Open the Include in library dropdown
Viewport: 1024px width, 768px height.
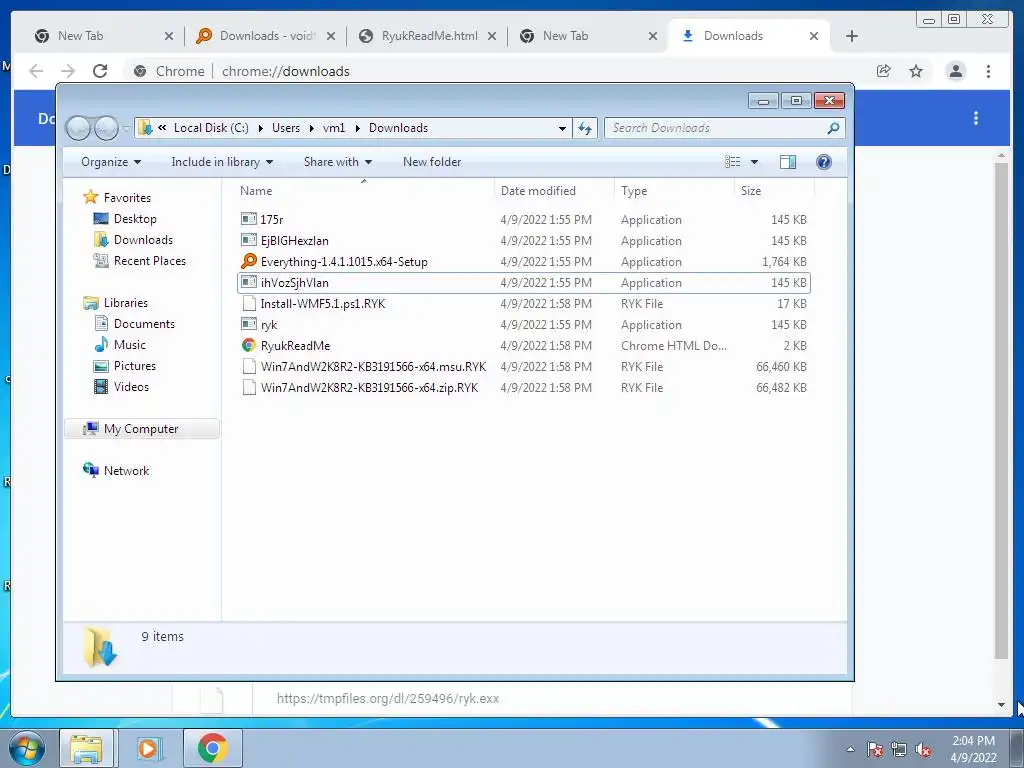222,162
